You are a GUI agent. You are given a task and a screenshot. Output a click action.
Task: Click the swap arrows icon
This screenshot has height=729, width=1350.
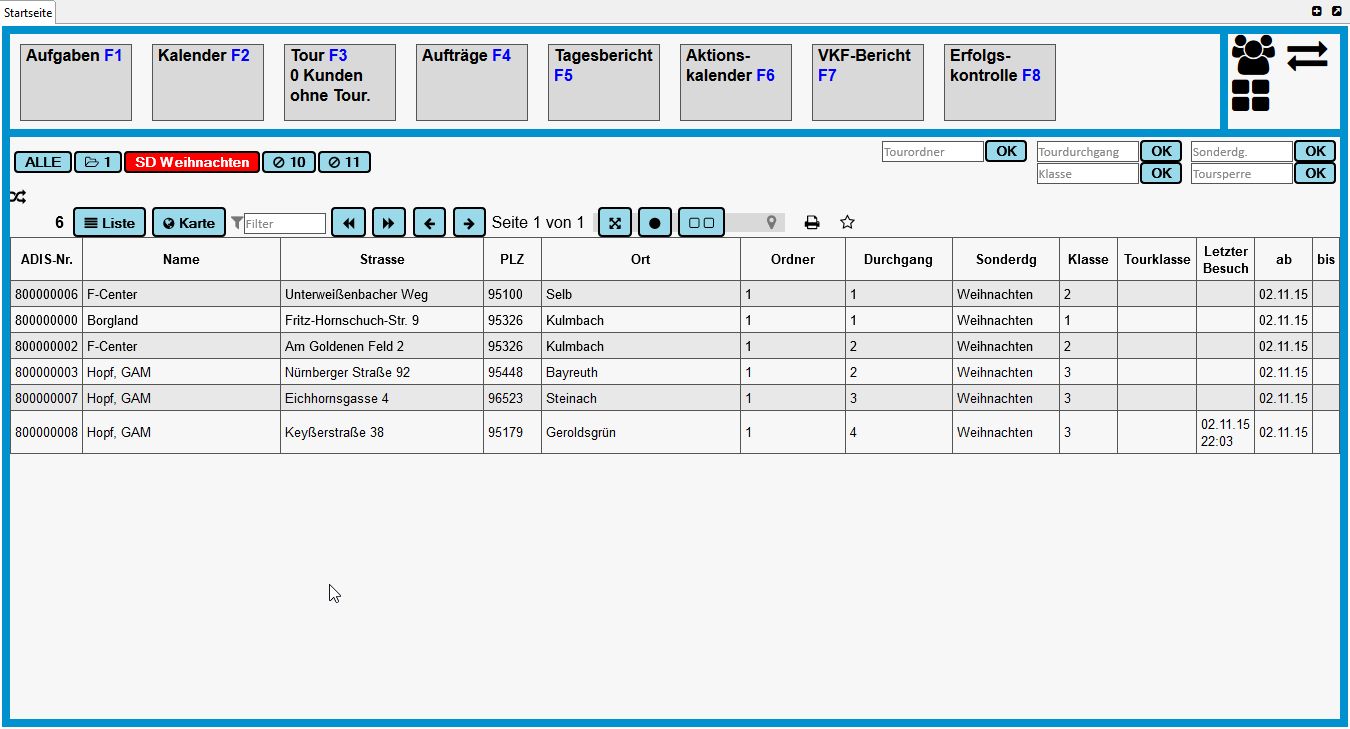(1307, 57)
